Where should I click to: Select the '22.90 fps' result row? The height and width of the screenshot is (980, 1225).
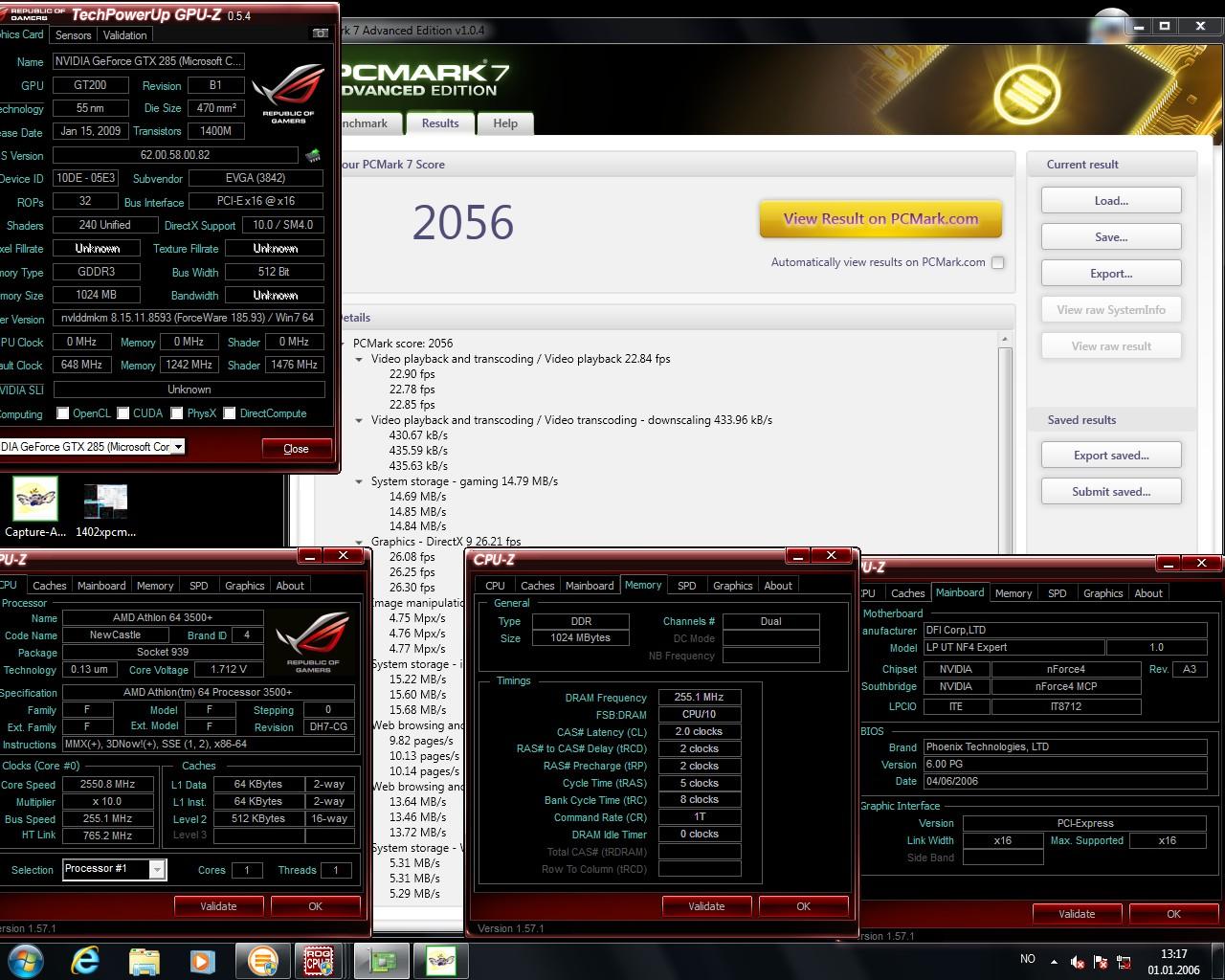[412, 374]
